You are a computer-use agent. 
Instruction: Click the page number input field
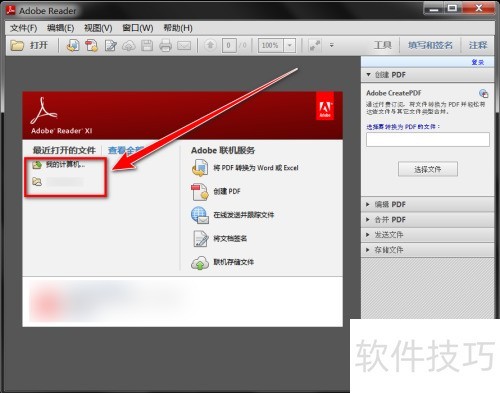point(229,45)
